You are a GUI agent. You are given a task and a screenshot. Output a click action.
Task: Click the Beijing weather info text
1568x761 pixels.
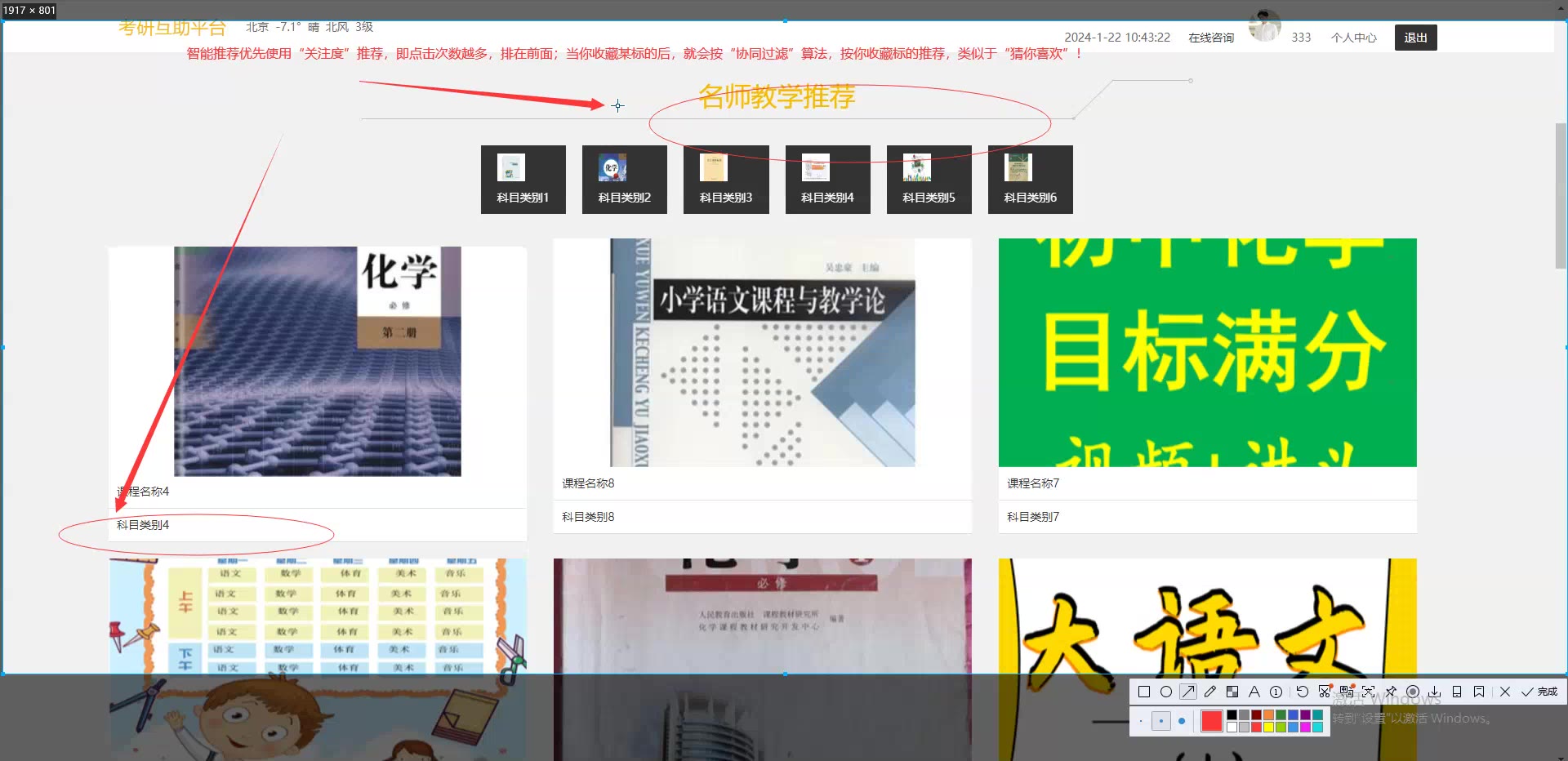point(310,27)
